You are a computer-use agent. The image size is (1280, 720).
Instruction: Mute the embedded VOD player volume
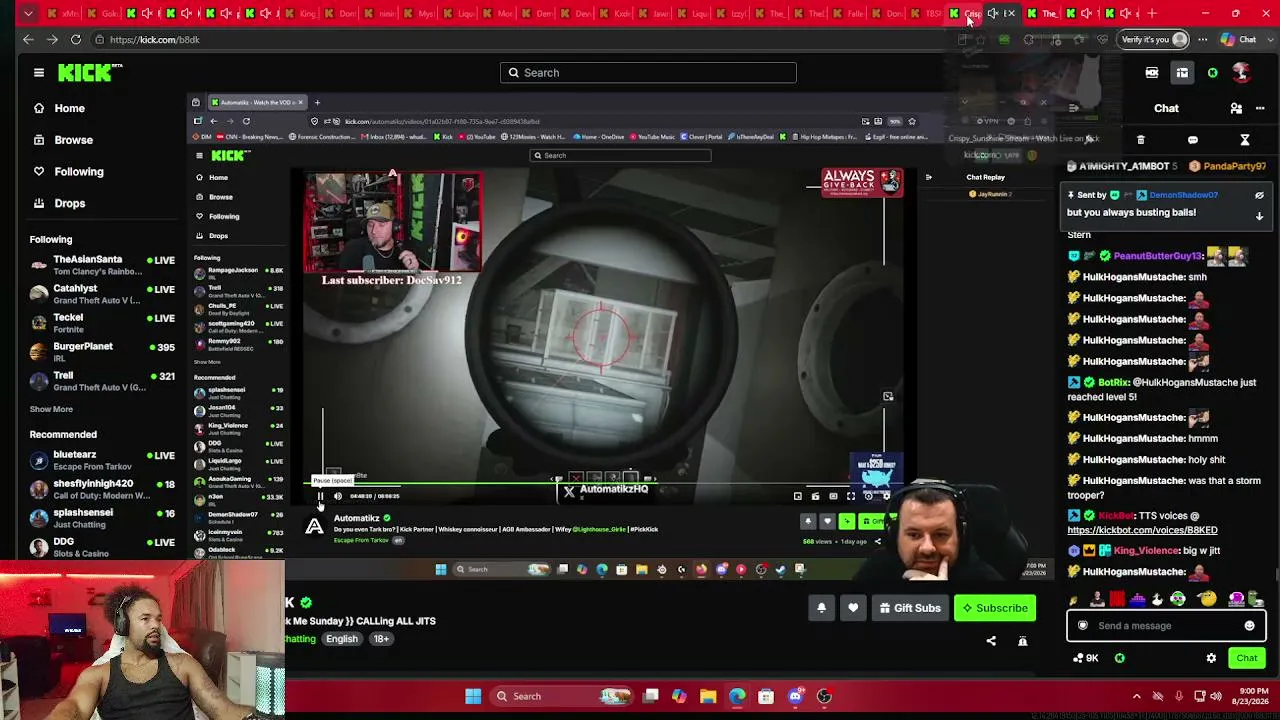coord(338,496)
